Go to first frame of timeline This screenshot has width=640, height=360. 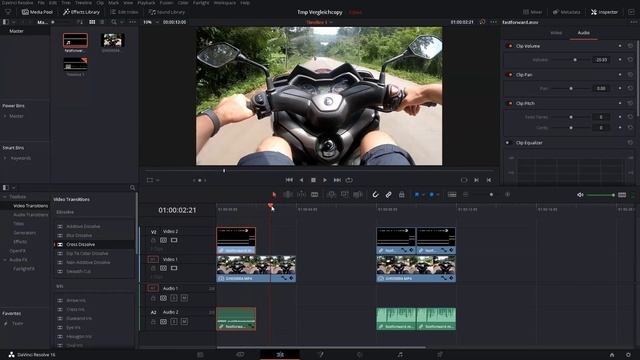click(x=289, y=180)
